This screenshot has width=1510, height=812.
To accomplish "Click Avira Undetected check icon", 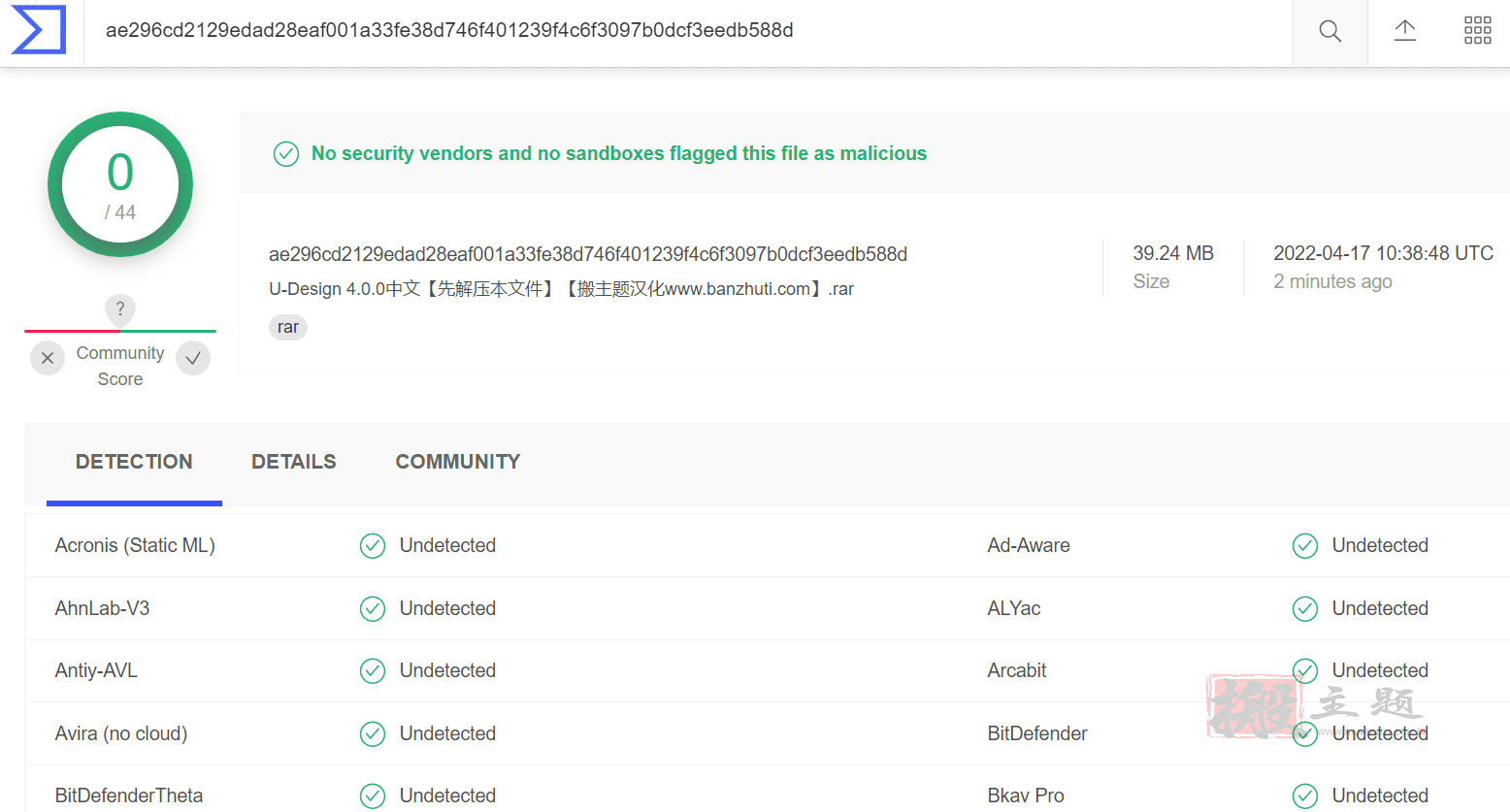I will pyautogui.click(x=373, y=733).
